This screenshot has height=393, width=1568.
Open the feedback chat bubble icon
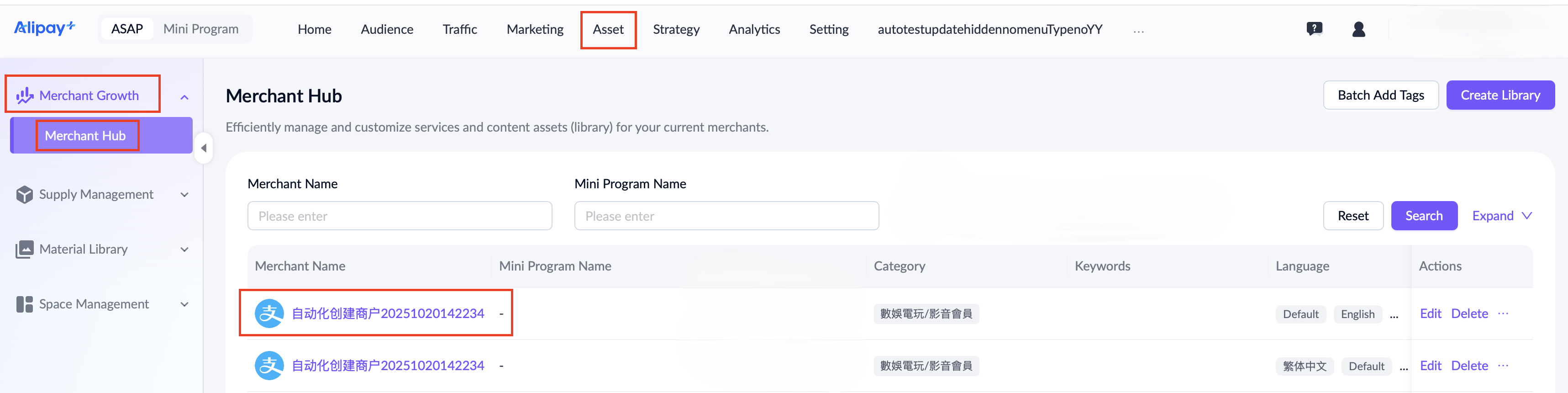tap(1314, 29)
